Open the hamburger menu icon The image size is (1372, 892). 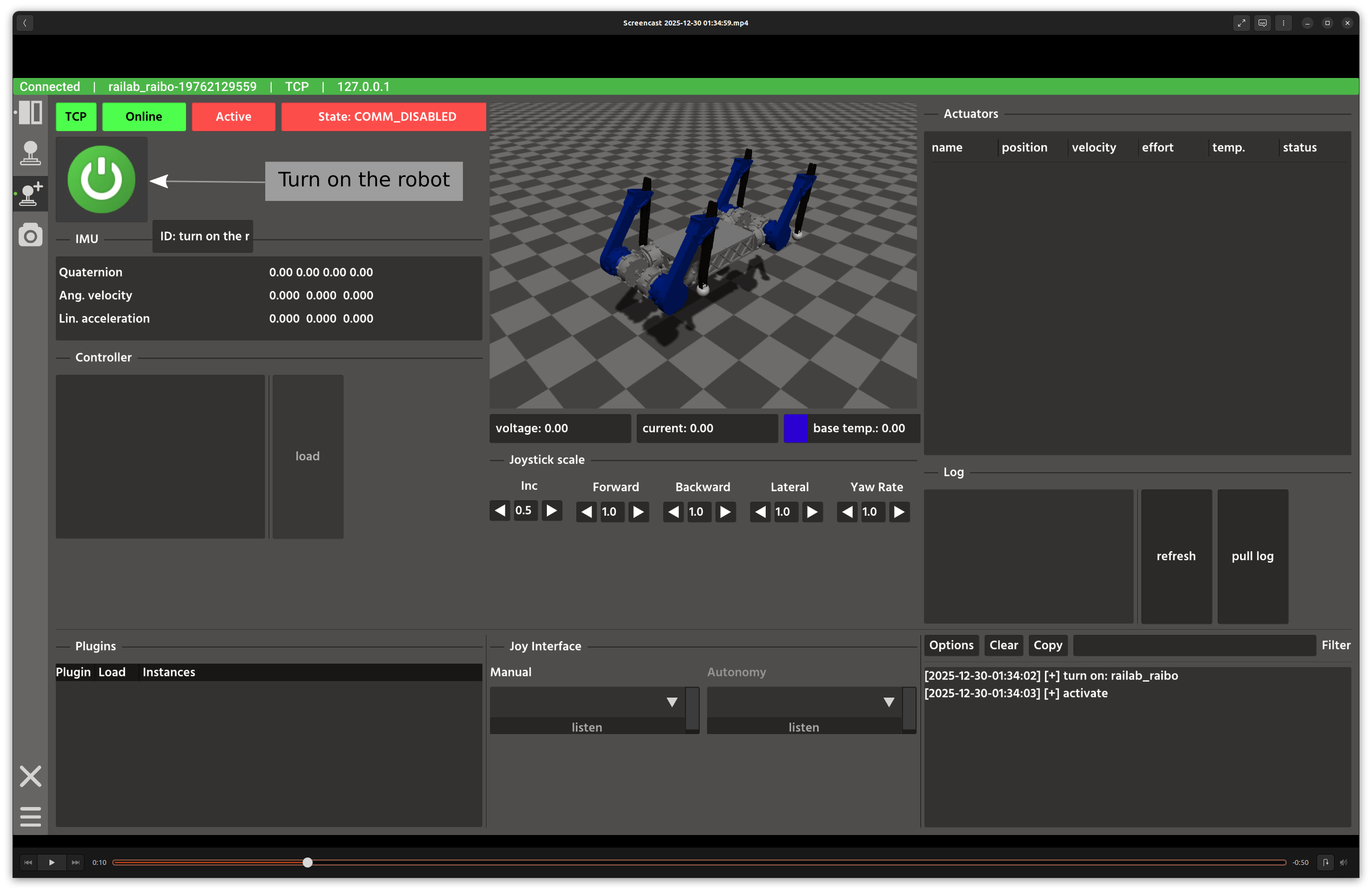[x=30, y=816]
